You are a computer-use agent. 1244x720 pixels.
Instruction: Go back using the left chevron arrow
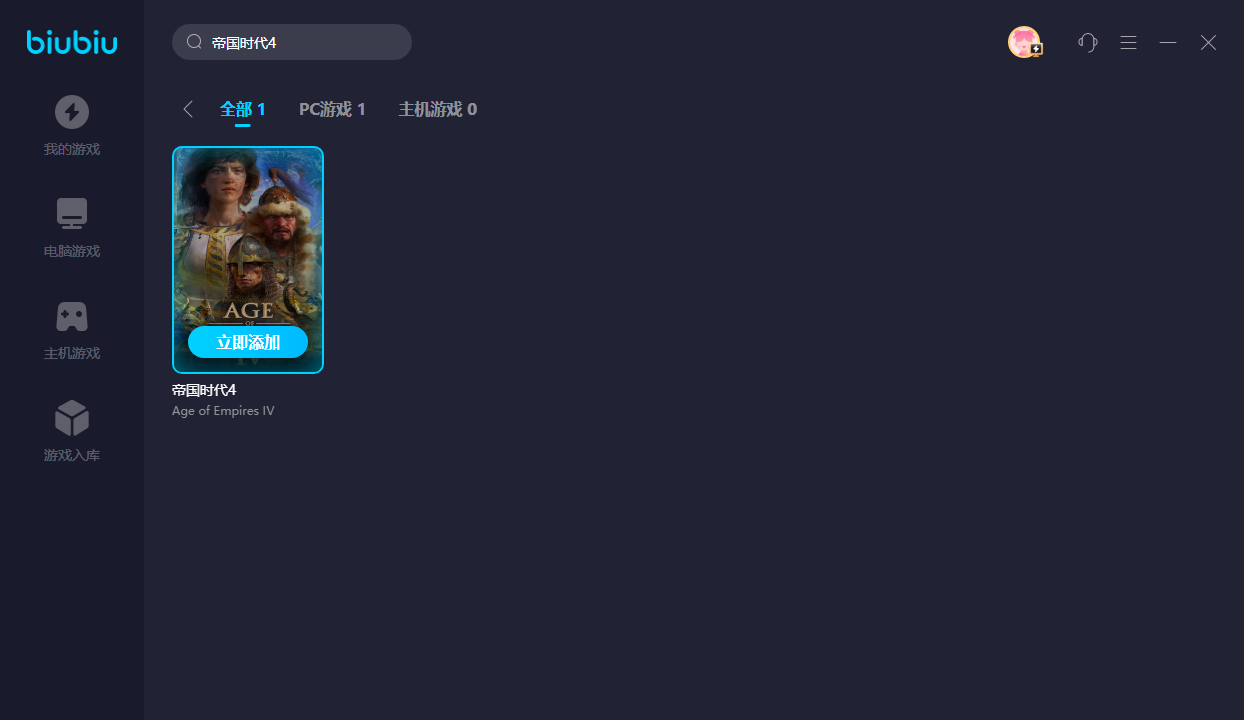point(188,109)
